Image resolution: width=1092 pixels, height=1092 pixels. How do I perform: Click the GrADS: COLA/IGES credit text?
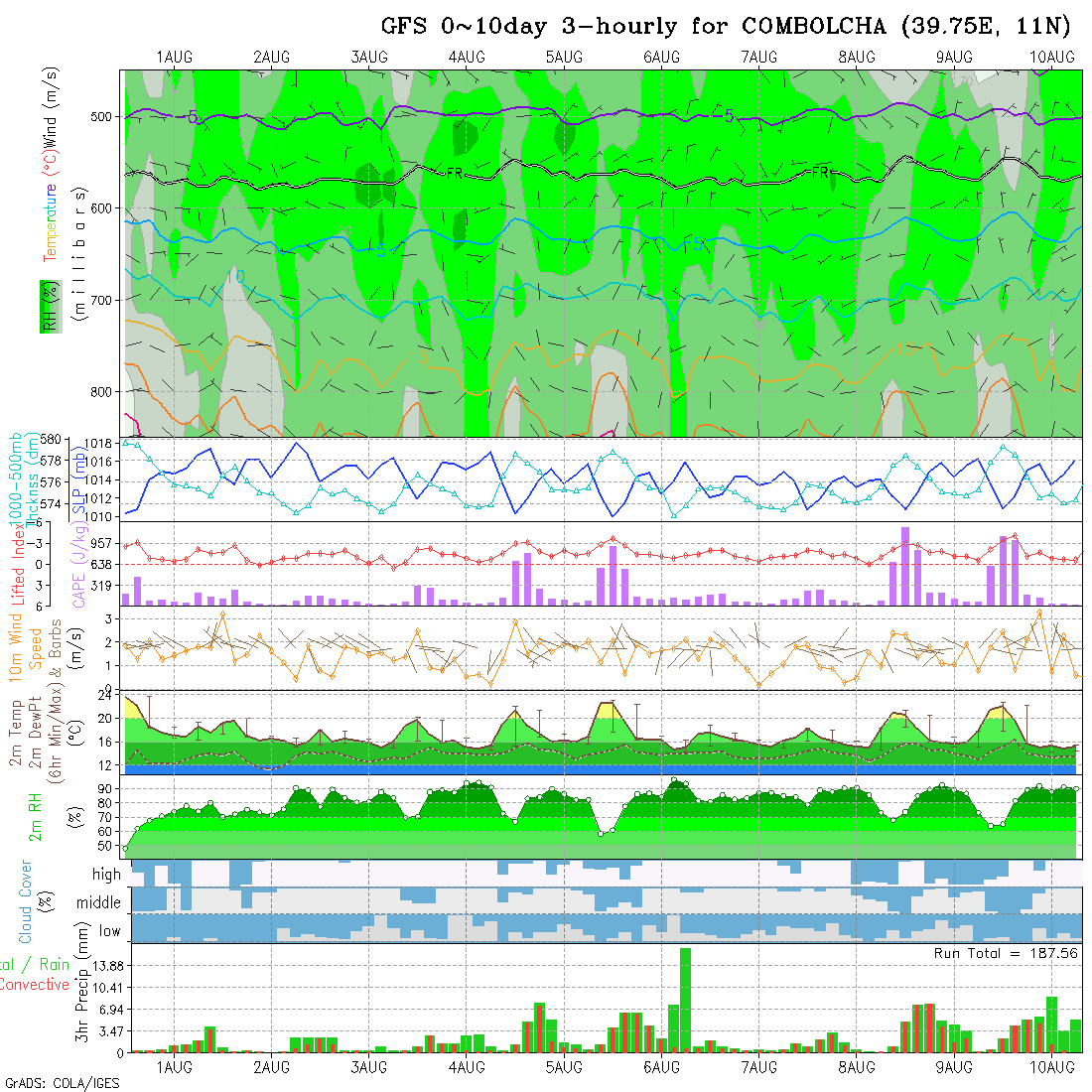coord(62,1083)
